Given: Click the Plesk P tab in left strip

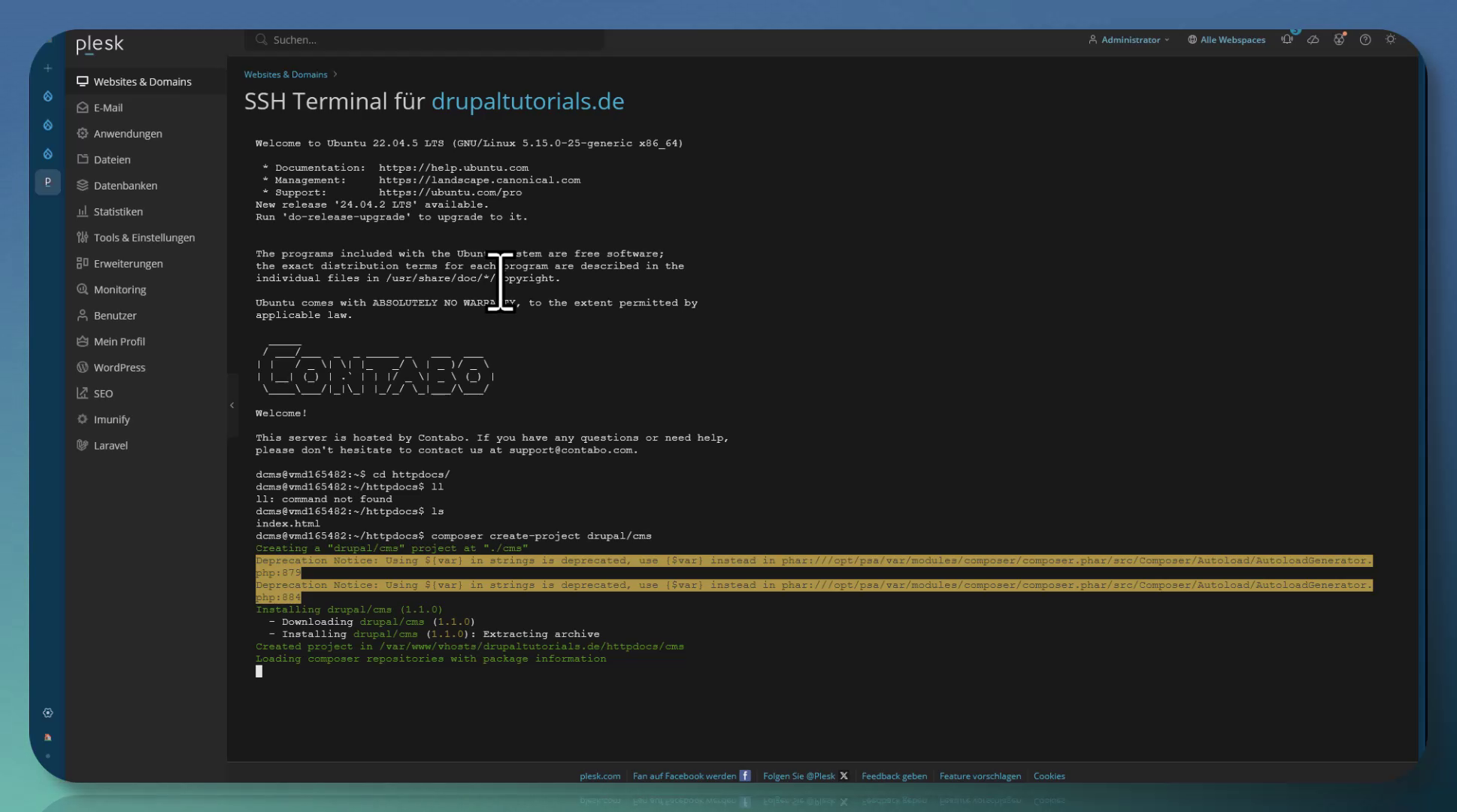Looking at the screenshot, I should point(47,182).
